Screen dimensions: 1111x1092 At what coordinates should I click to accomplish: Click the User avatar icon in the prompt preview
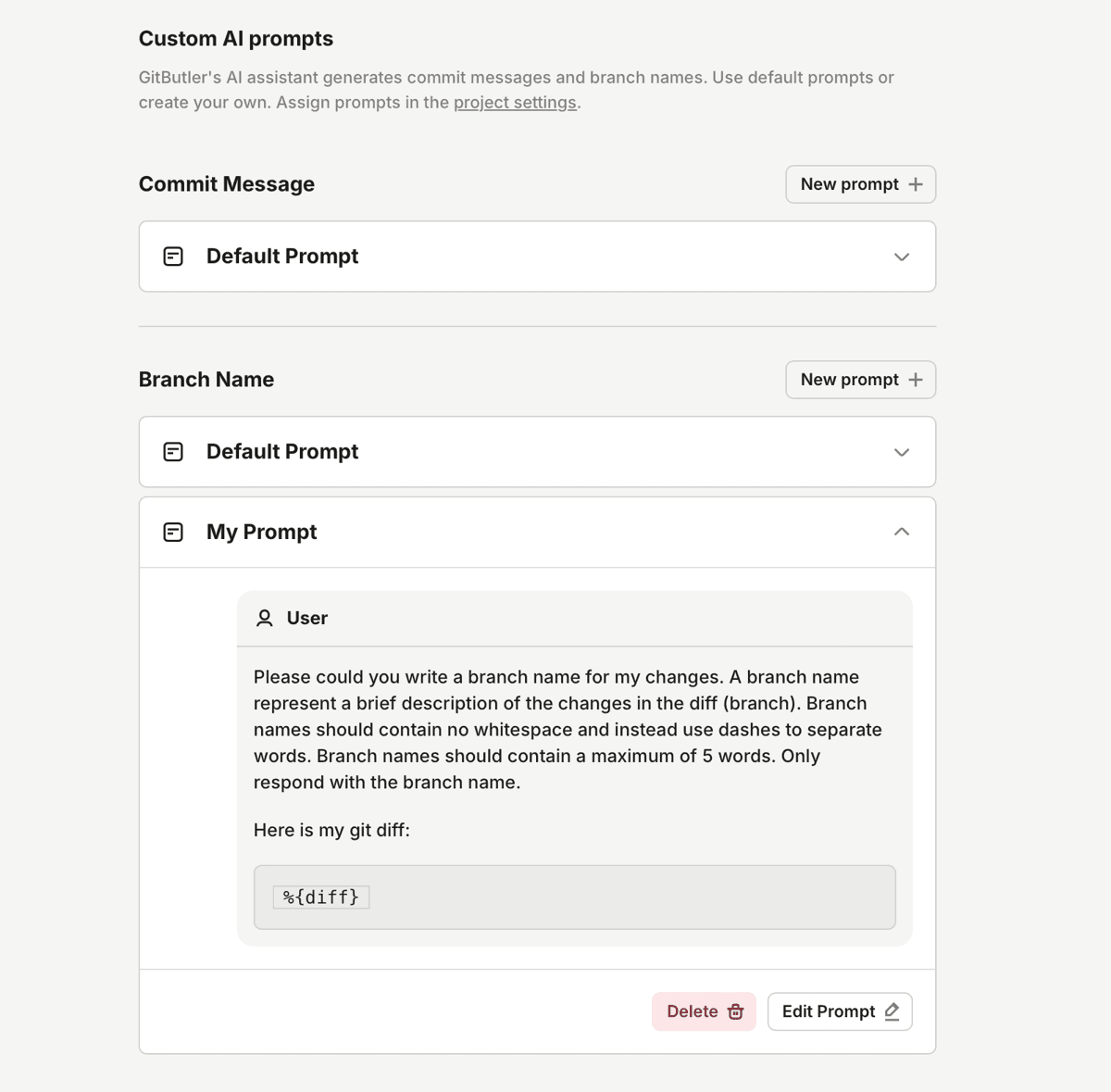pos(264,617)
